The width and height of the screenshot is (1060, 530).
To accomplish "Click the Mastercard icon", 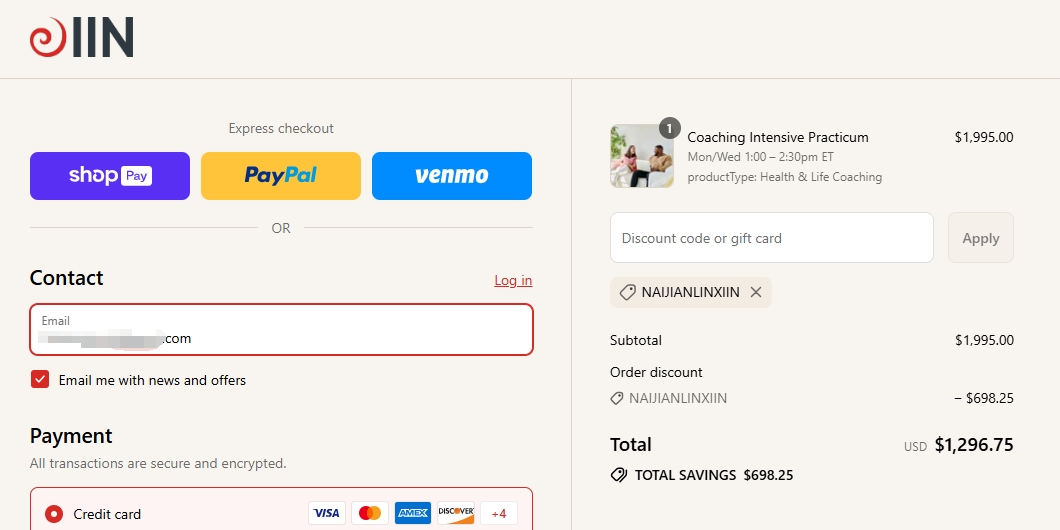I will tap(370, 513).
